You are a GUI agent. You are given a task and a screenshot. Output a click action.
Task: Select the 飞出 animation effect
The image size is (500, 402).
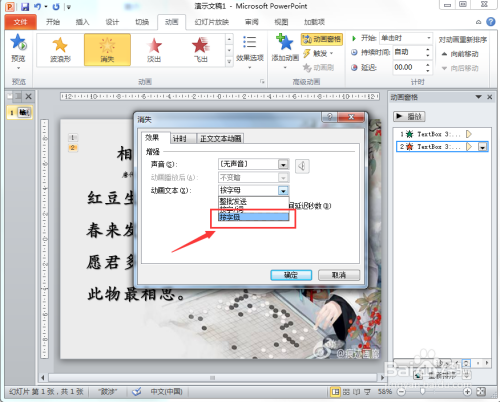[201, 50]
